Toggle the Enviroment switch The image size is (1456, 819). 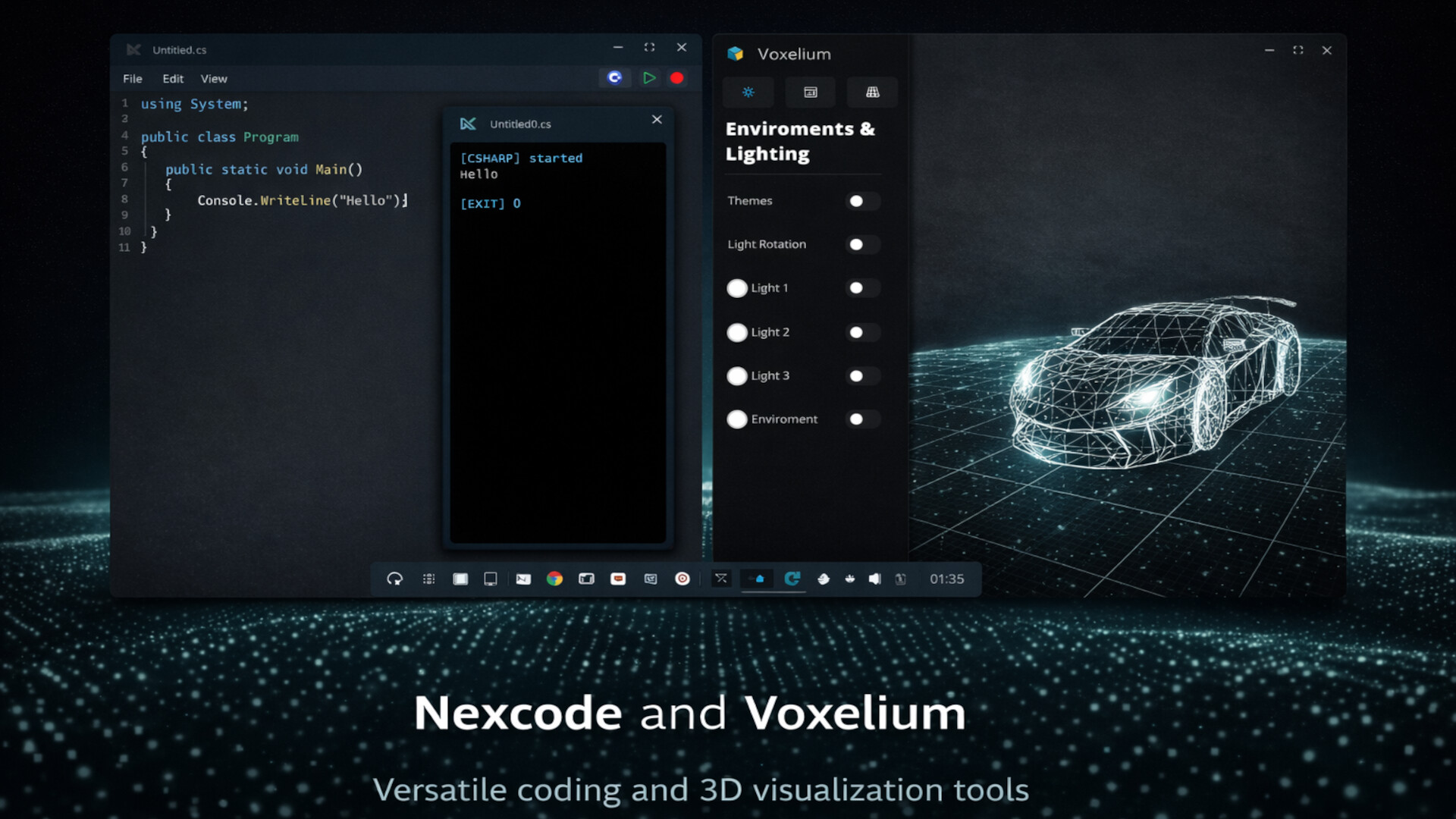click(861, 419)
